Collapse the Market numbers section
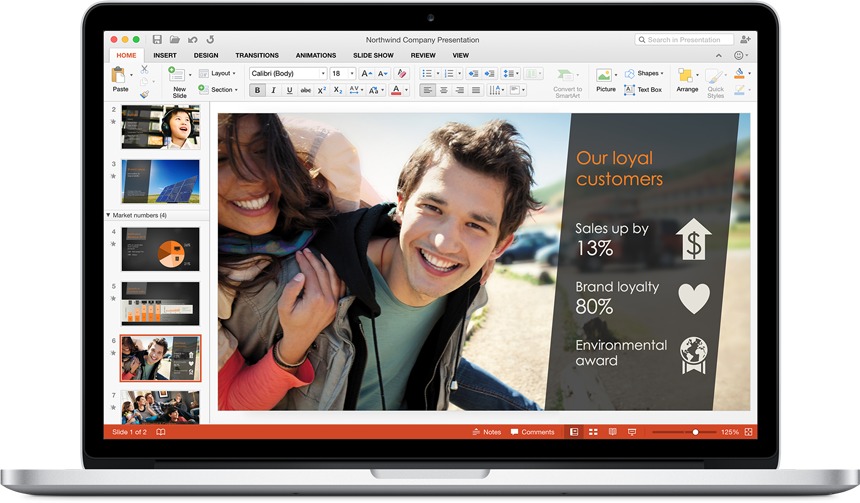The height and width of the screenshot is (503, 860). point(108,215)
